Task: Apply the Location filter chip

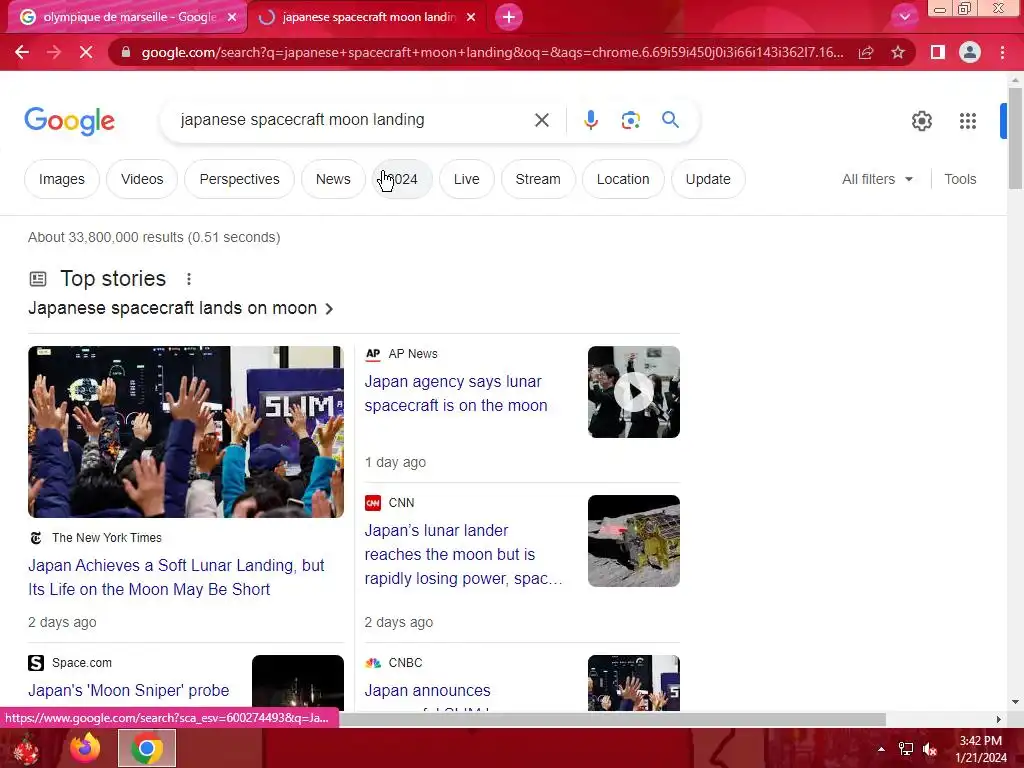Action: tap(622, 179)
